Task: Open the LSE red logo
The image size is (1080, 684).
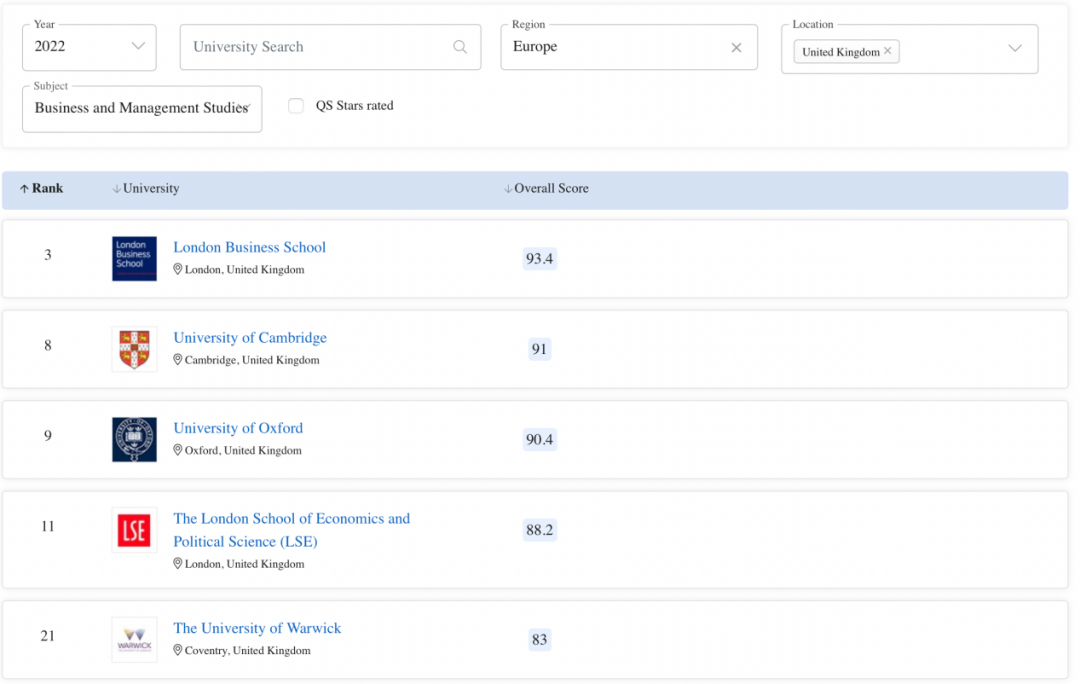Action: (134, 530)
